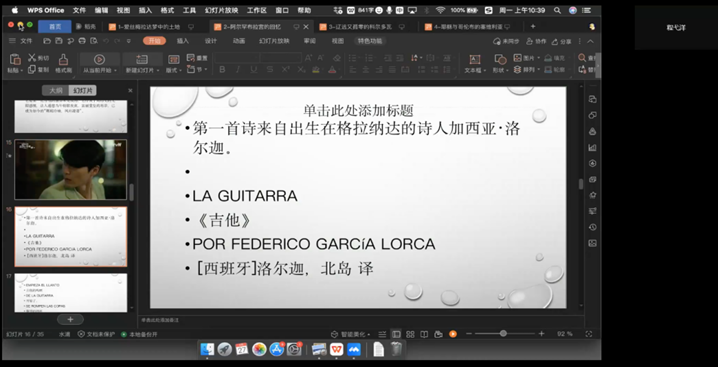Toggle the normal view button in status bar

click(397, 334)
